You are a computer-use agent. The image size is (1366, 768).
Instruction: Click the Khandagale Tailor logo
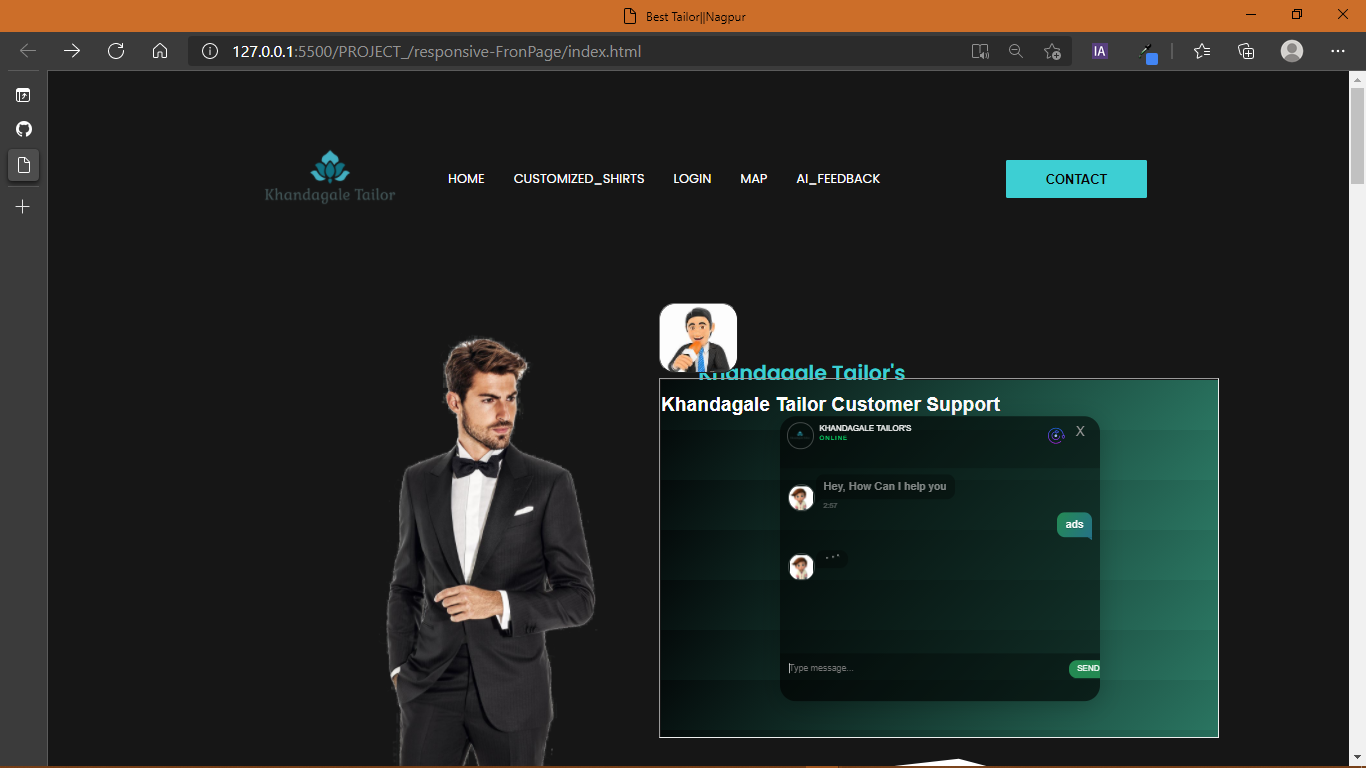click(x=330, y=177)
